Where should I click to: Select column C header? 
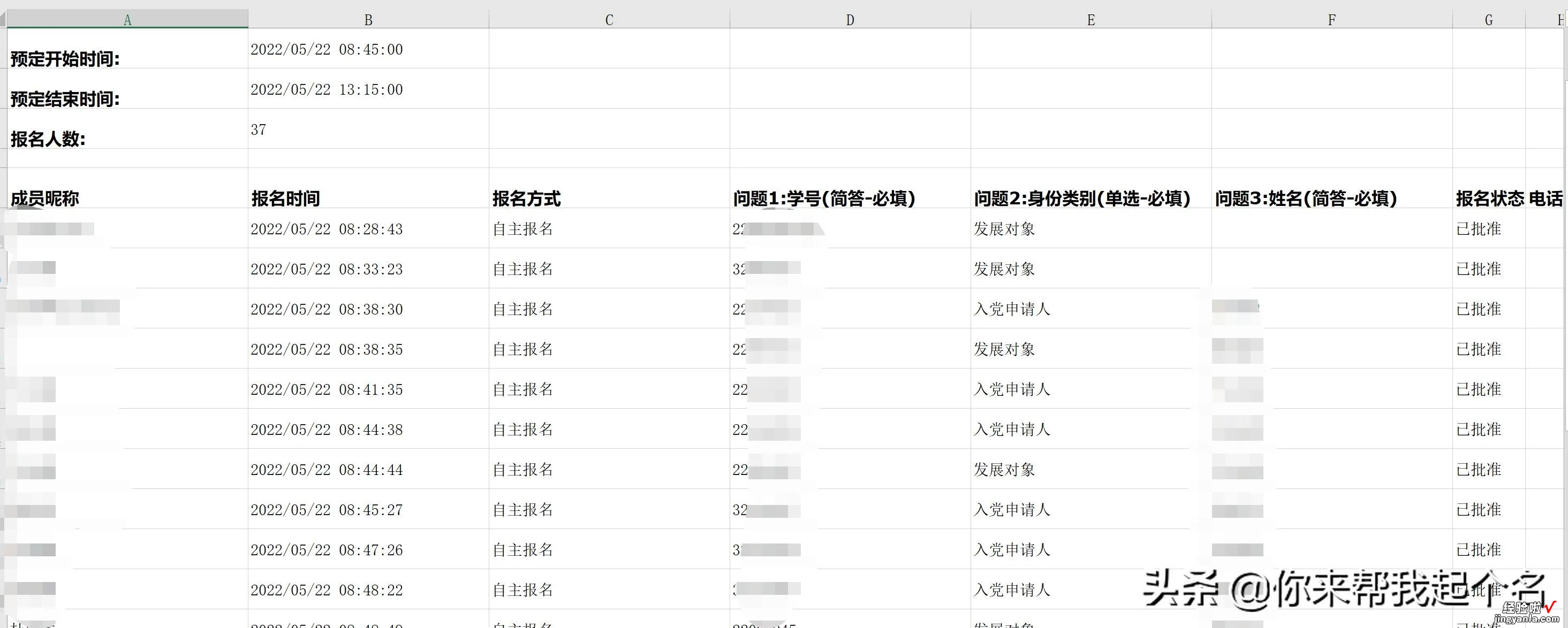(x=609, y=19)
